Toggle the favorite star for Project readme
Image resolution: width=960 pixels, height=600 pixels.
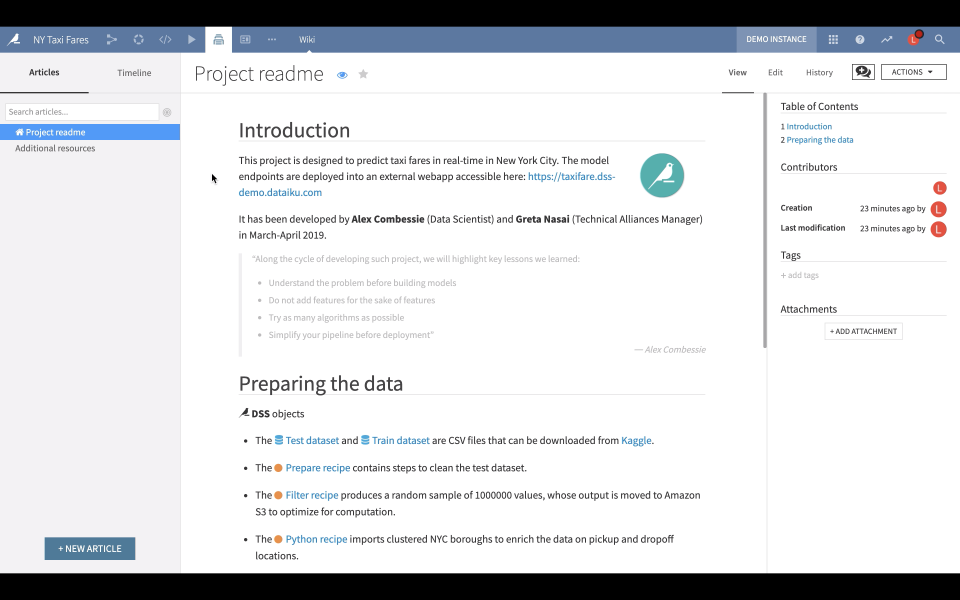click(363, 74)
